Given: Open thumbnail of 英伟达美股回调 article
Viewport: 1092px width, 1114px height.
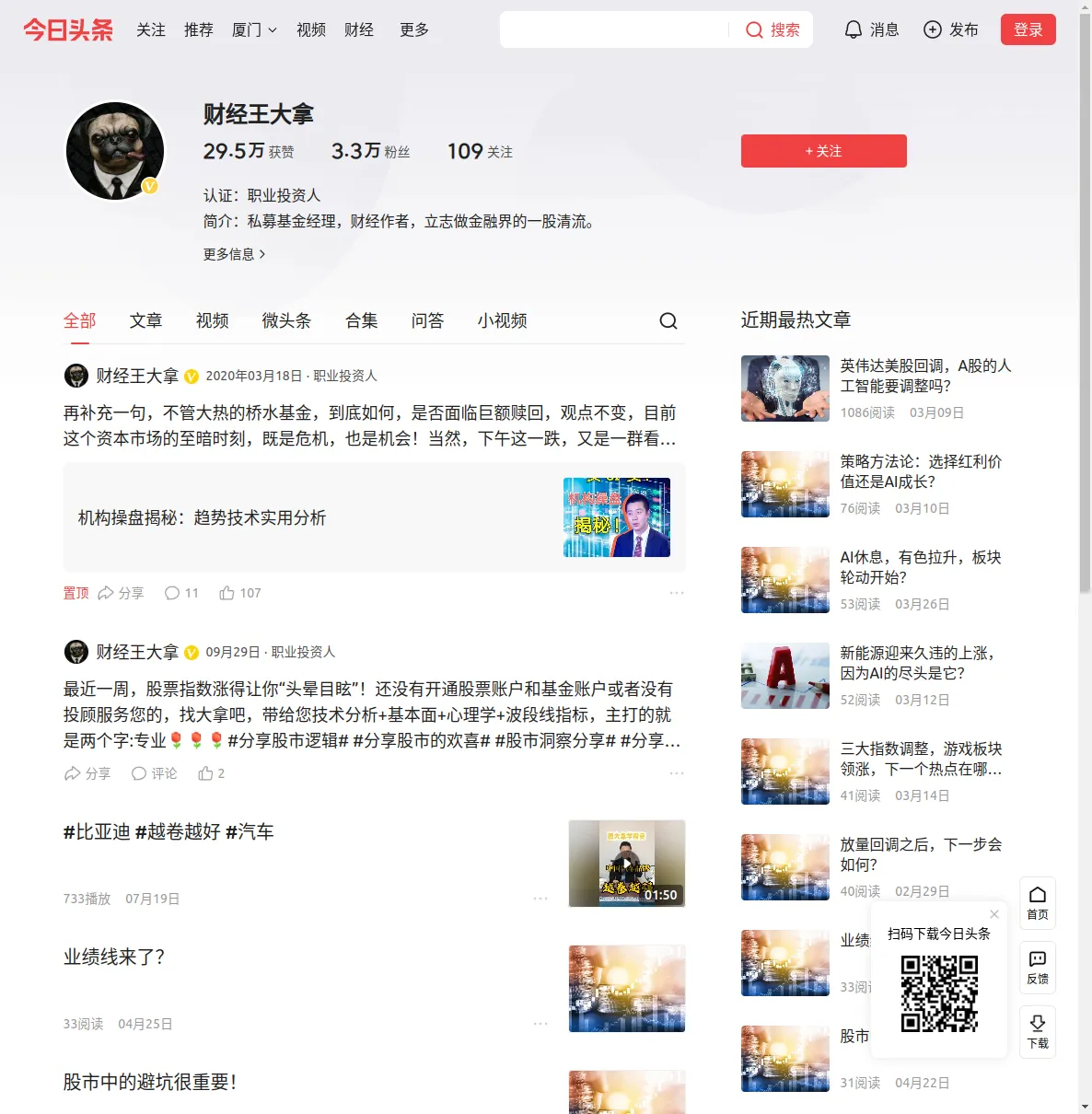Looking at the screenshot, I should (785, 389).
